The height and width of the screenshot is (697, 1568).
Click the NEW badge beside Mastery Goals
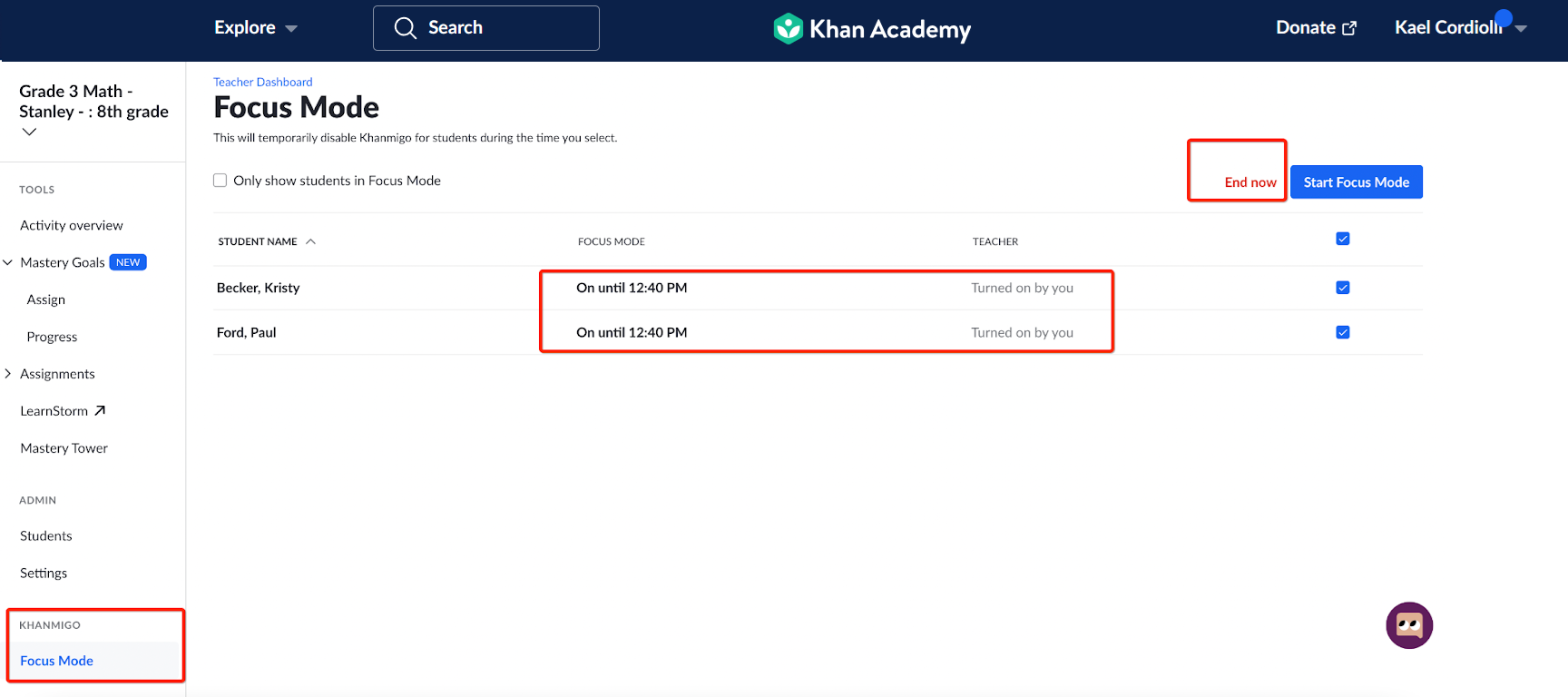tap(128, 262)
